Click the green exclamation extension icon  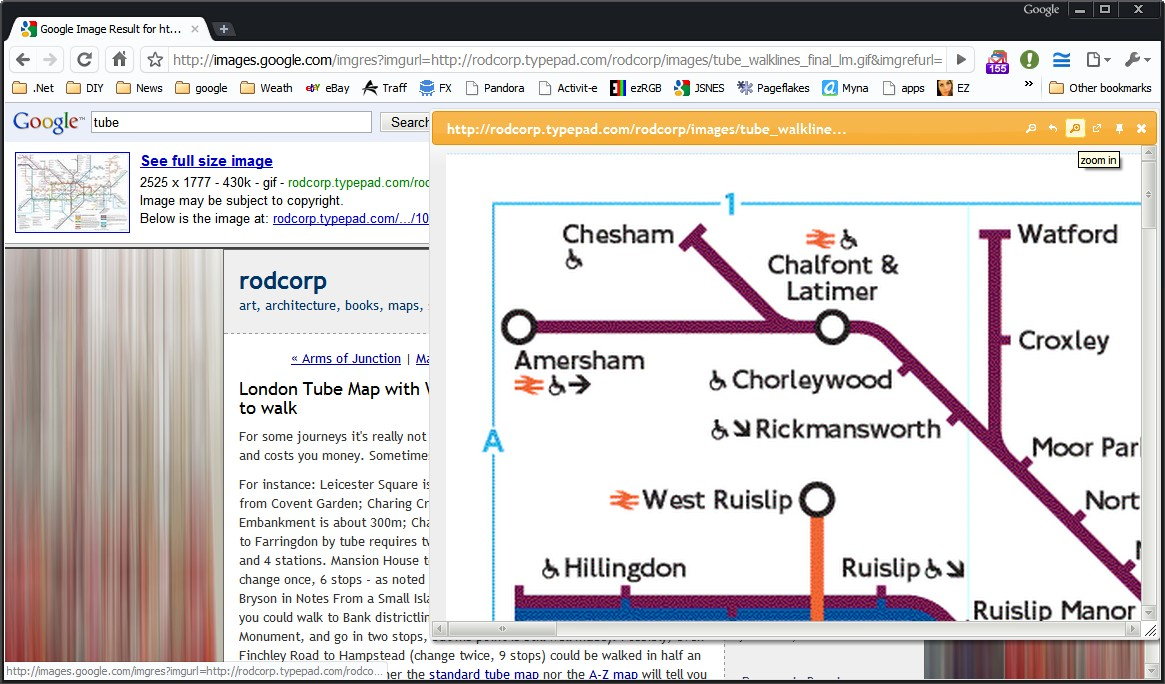click(x=1029, y=59)
